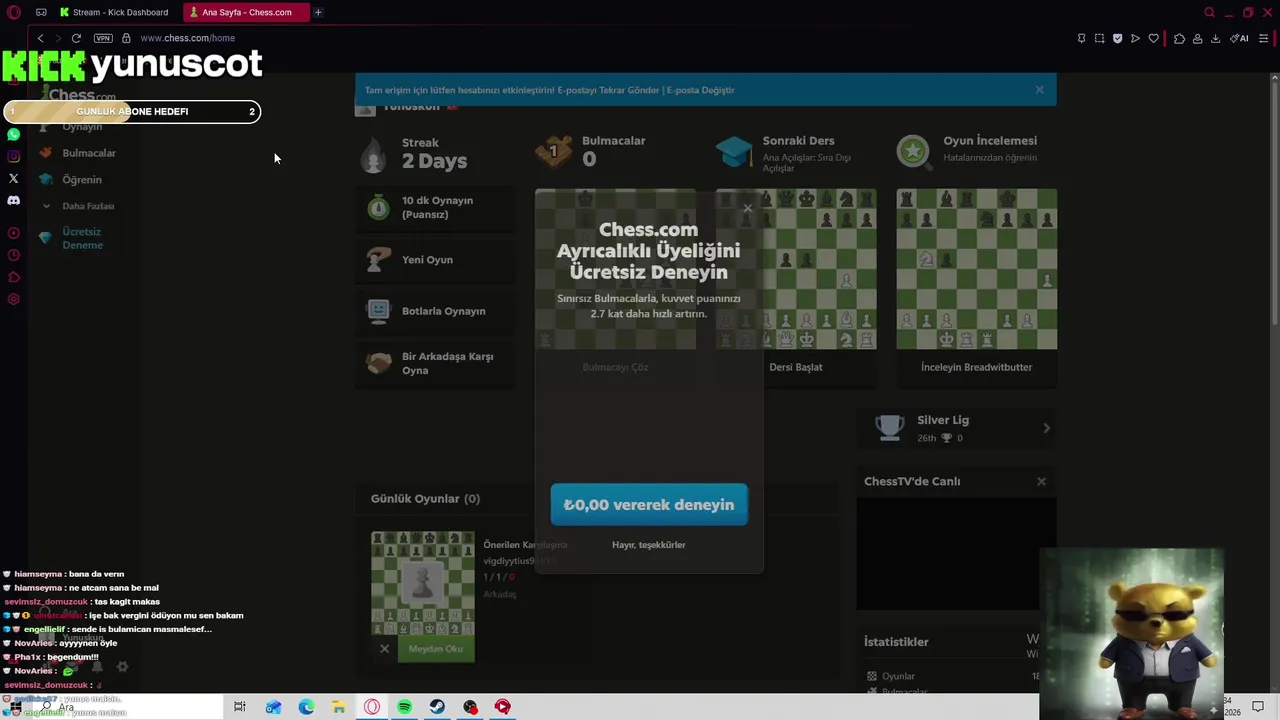Bookmark page with the heart icon

tap(1153, 38)
